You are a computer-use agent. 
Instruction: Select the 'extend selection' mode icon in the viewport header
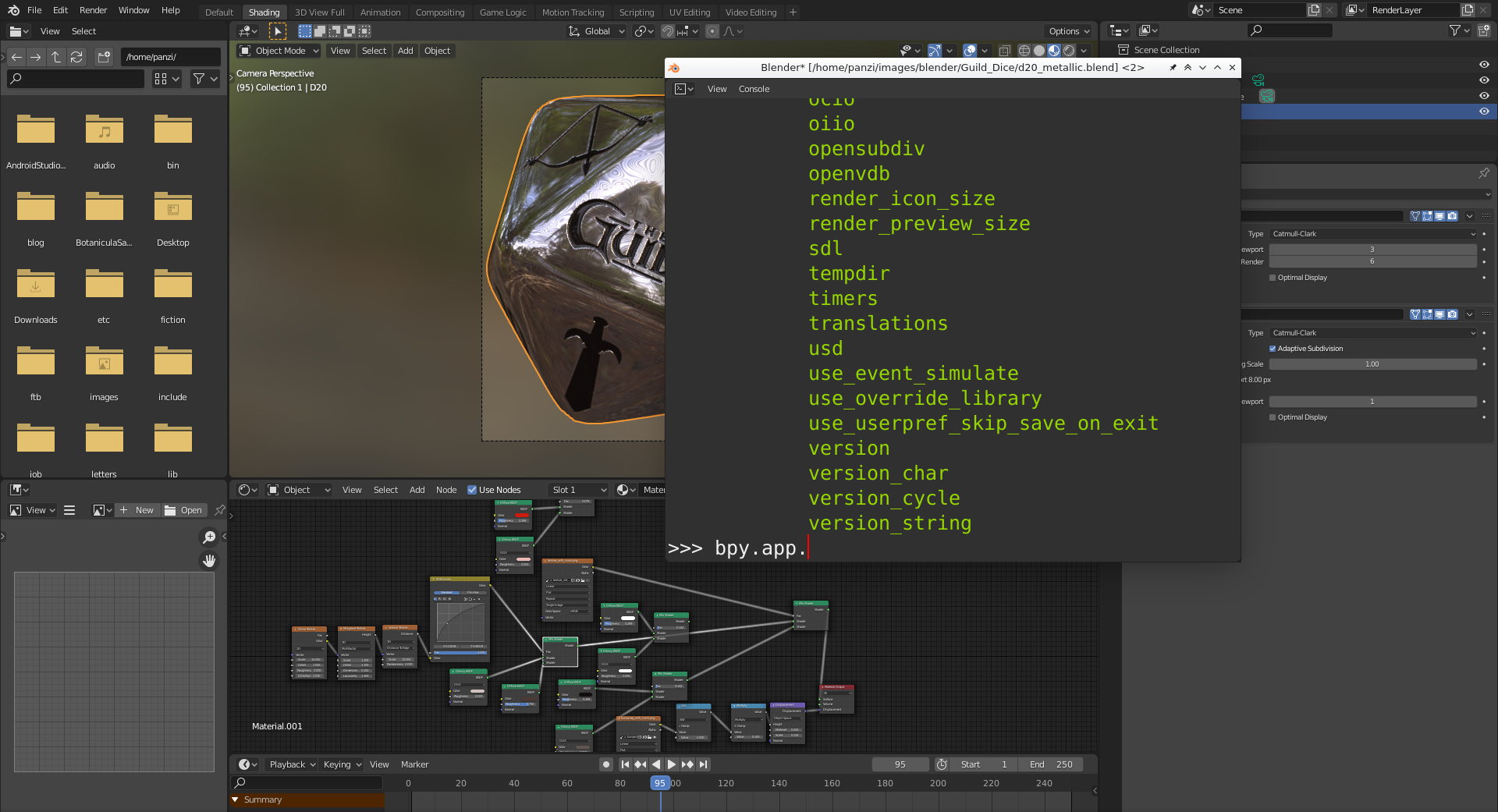pos(320,31)
